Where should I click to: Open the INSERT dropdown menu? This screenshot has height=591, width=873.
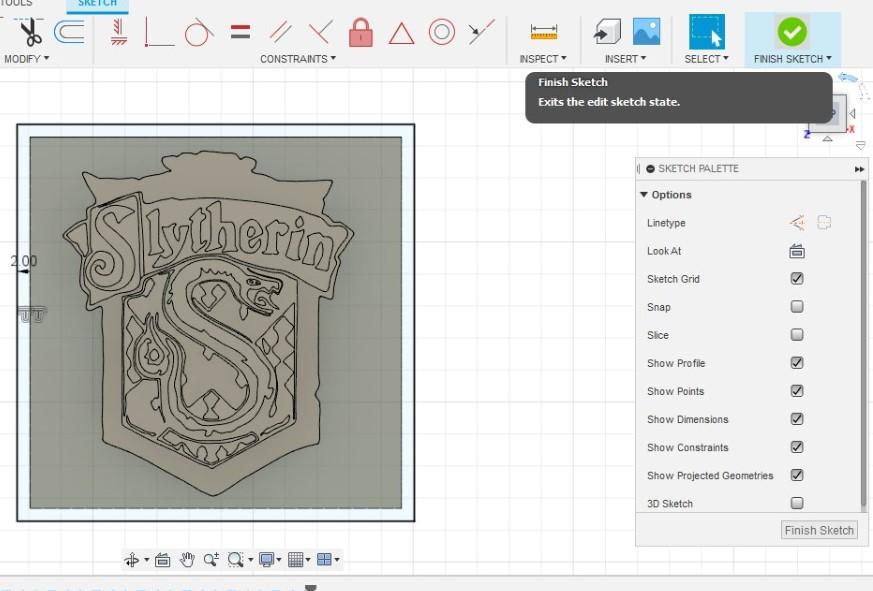click(625, 58)
